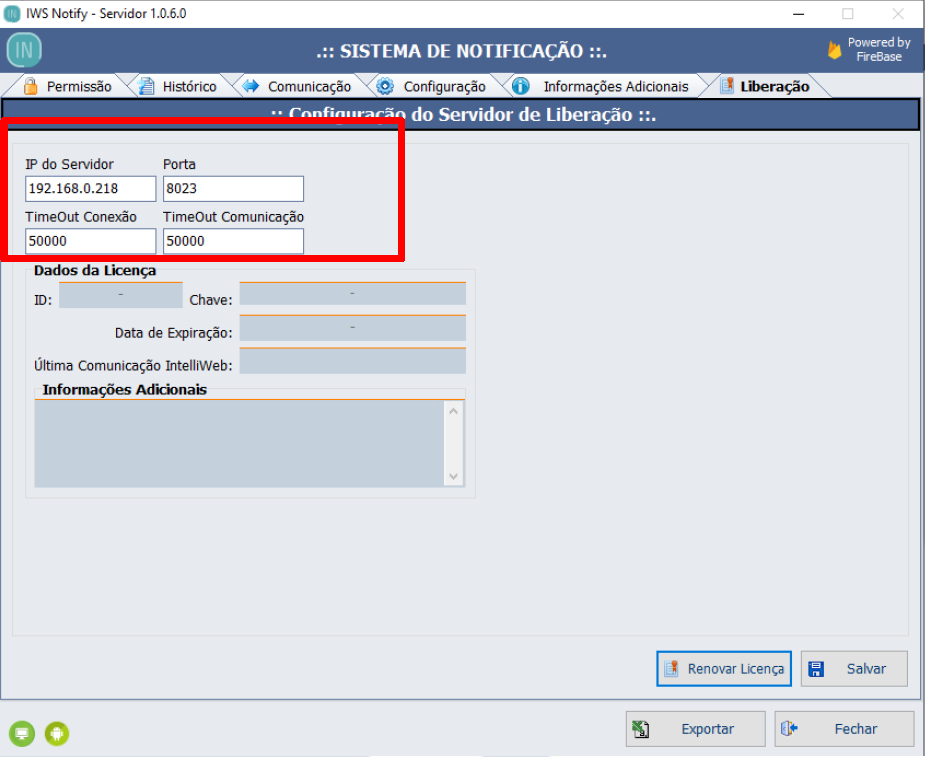Click the Salvar button
The height and width of the screenshot is (757, 925).
(854, 669)
